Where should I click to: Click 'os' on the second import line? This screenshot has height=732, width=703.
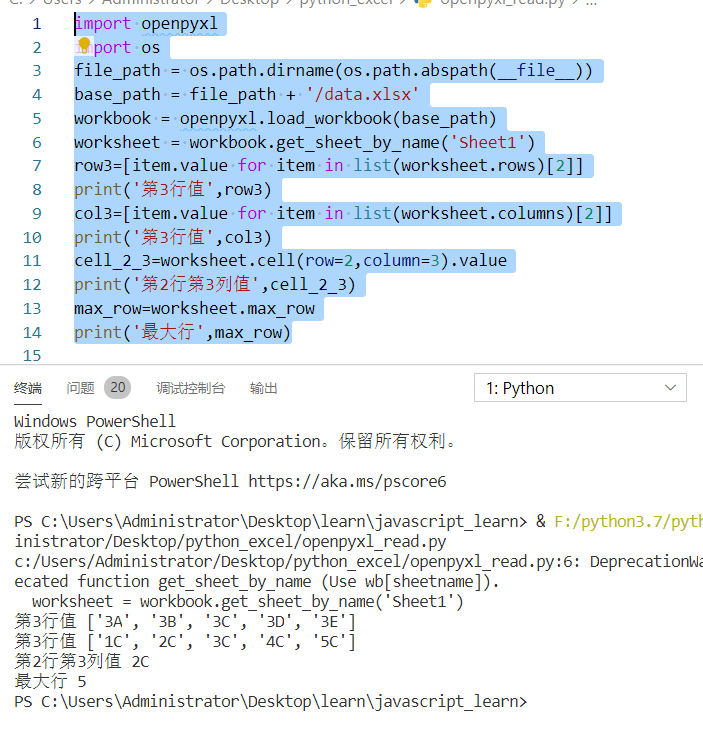coord(151,48)
